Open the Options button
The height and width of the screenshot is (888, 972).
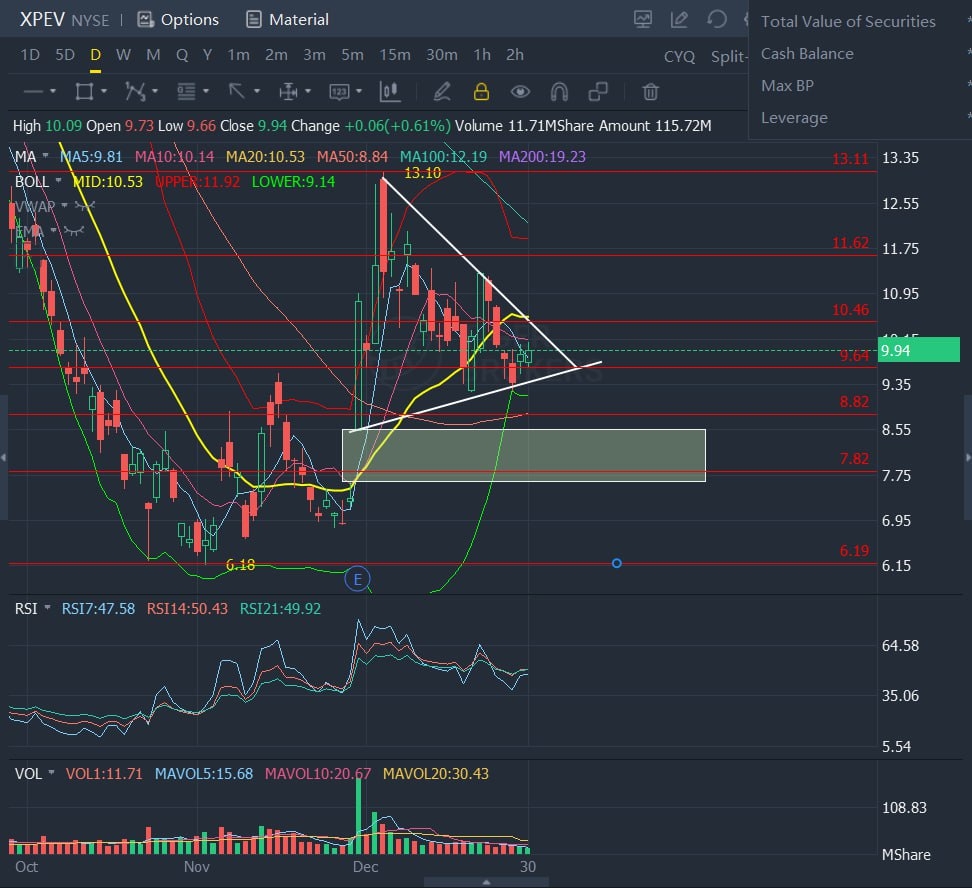coord(178,19)
